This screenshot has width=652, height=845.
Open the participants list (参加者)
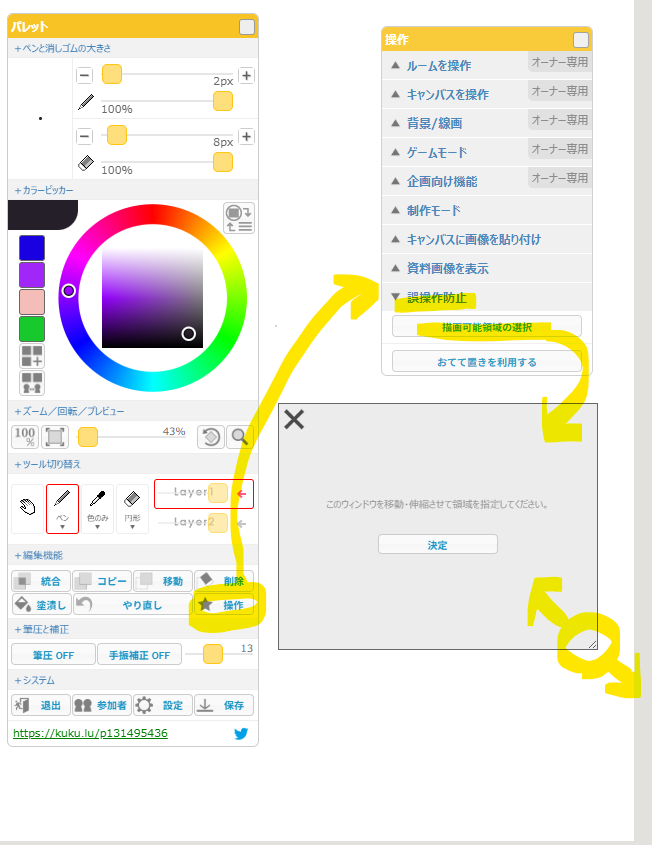[x=102, y=705]
